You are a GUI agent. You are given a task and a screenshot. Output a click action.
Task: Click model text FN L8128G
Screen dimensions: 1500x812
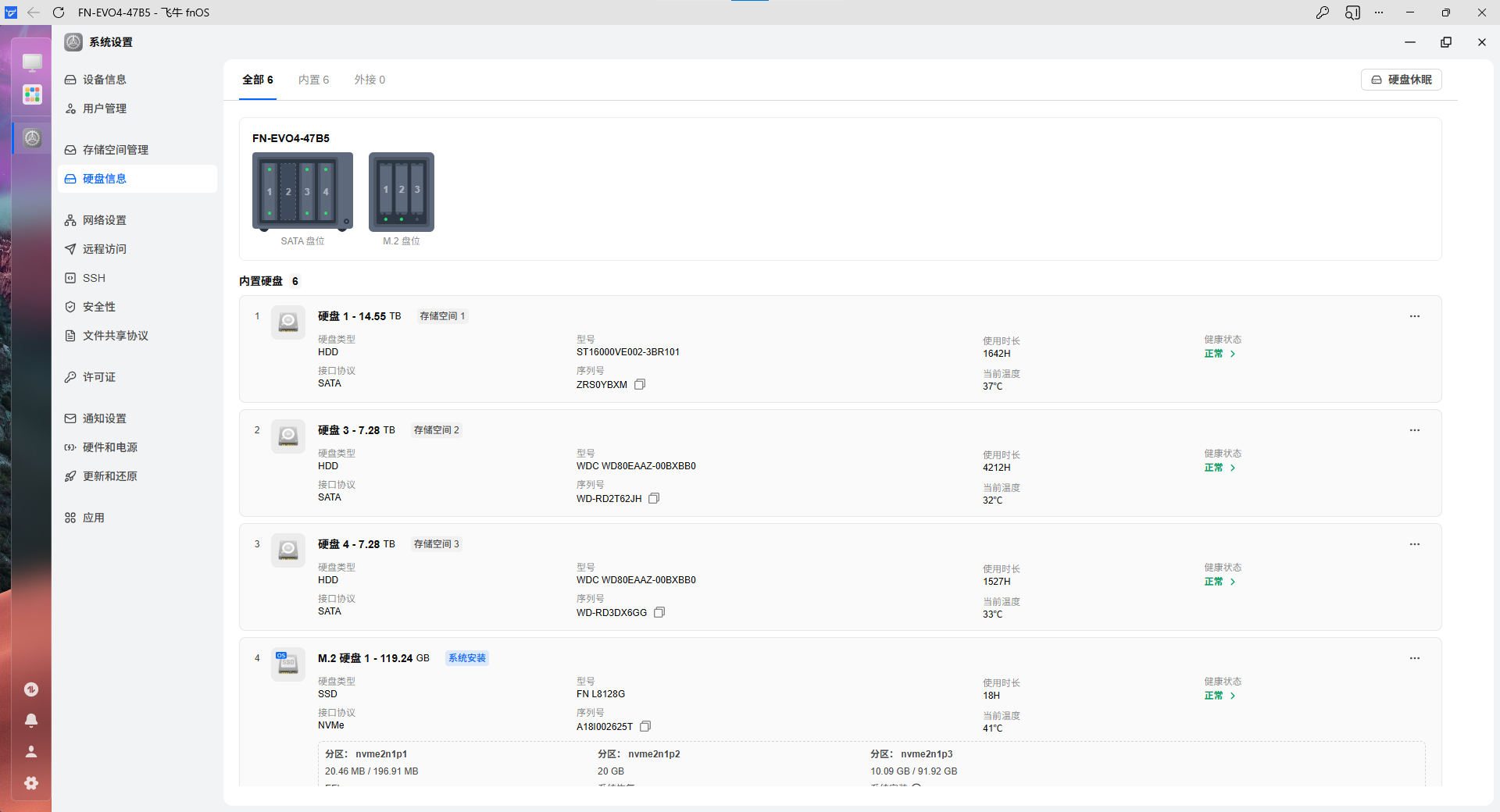coord(601,694)
